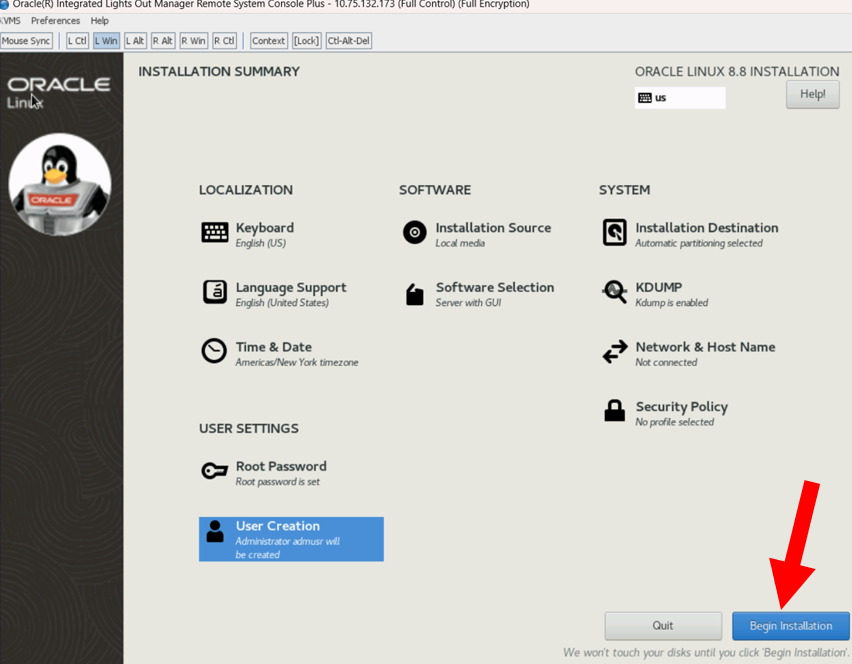The width and height of the screenshot is (852, 664).
Task: Click the Language Support icon
Action: point(215,292)
